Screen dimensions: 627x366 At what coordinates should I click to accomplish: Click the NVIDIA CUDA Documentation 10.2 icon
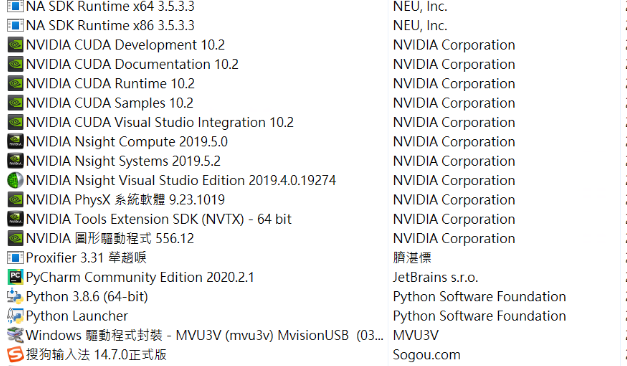point(15,64)
